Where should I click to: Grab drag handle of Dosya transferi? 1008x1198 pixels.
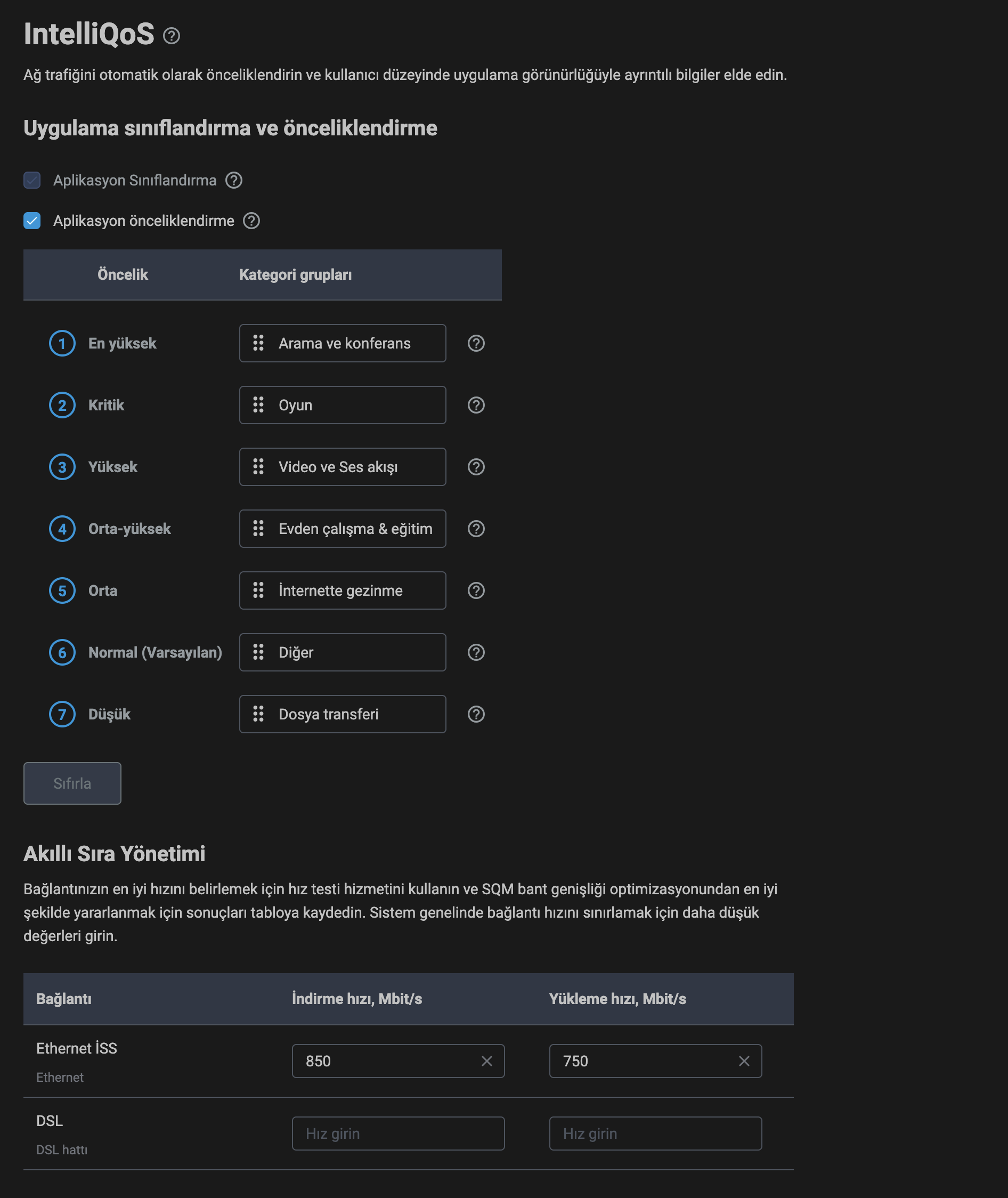(258, 714)
